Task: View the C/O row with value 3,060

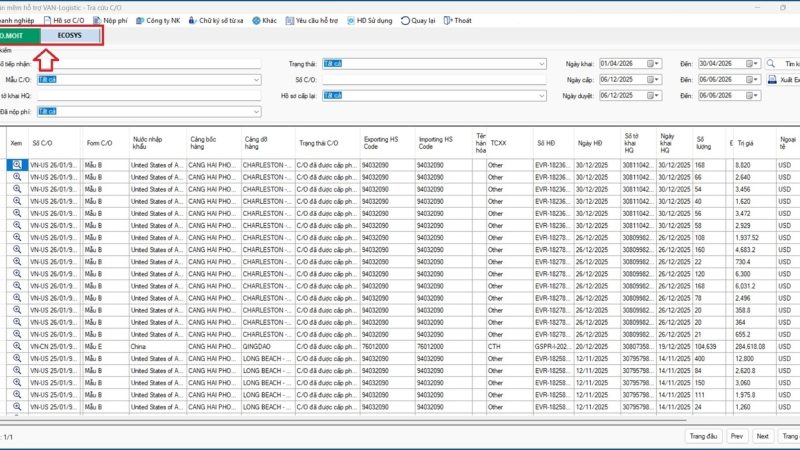Action: [17, 383]
